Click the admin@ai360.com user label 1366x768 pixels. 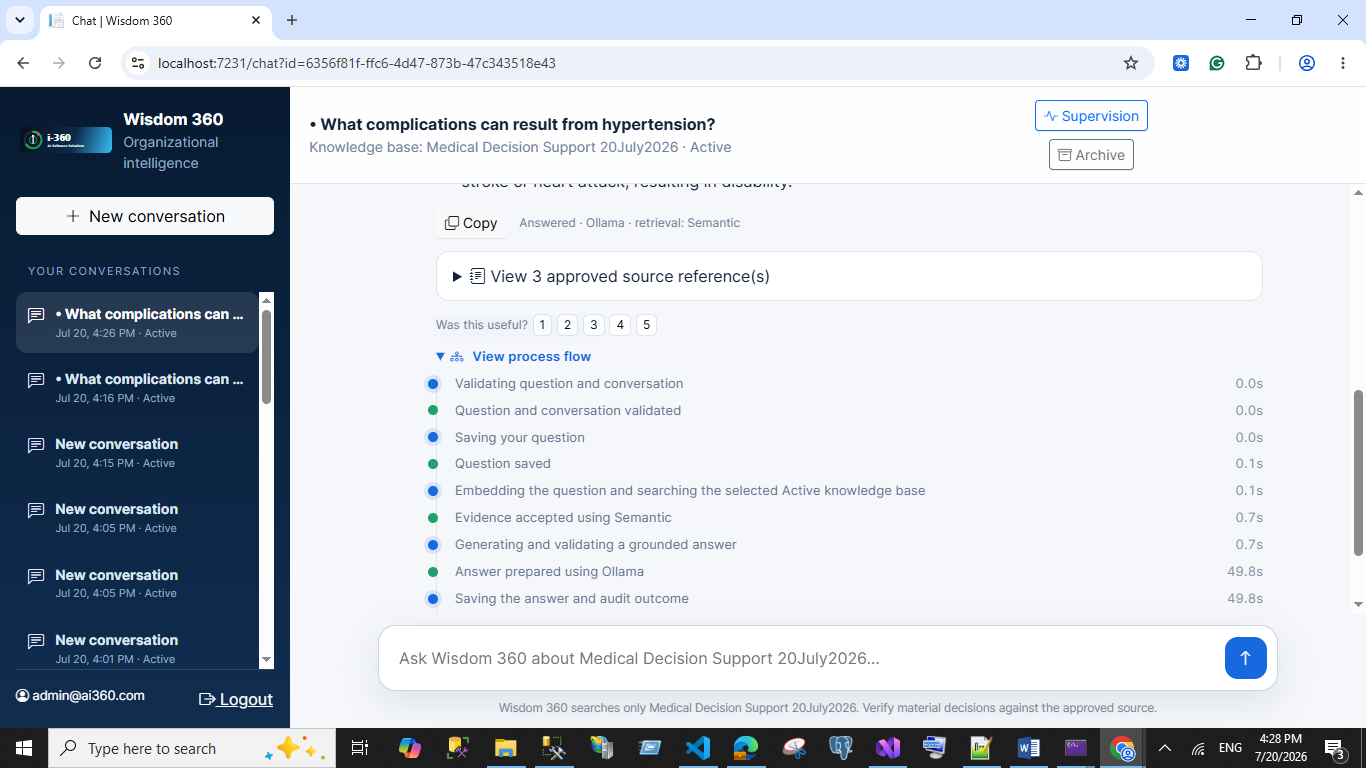[x=80, y=695]
